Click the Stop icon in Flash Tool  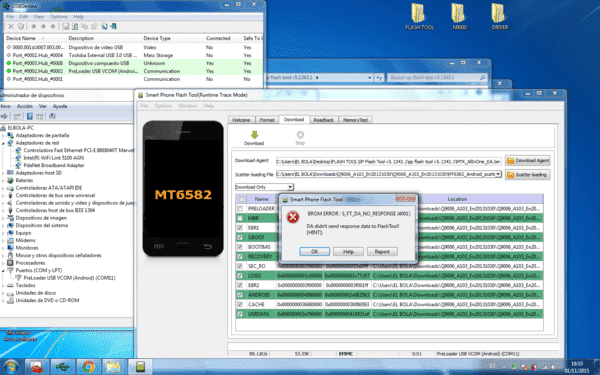[x=300, y=135]
